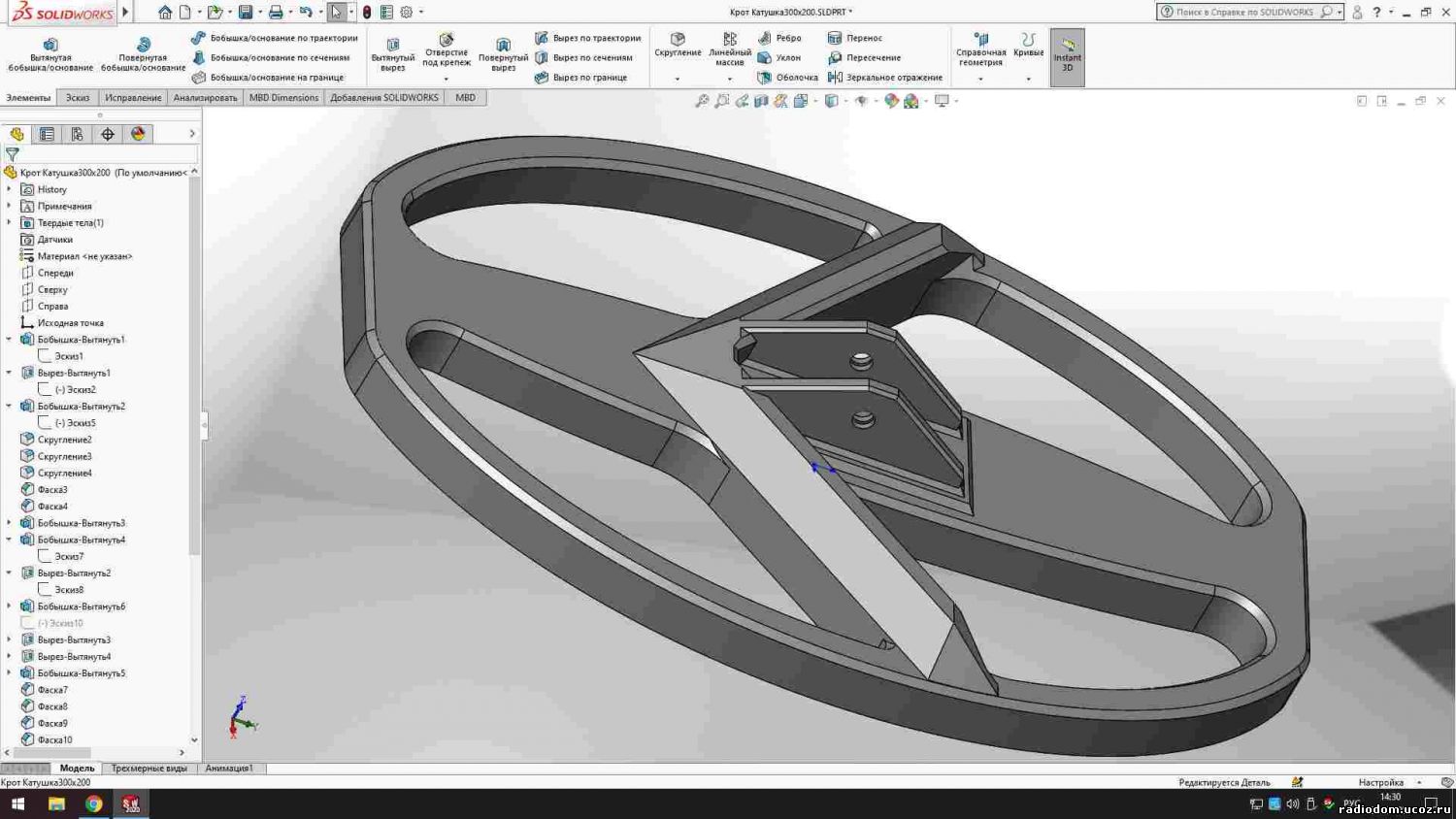
Task: Open the Трехмерные виды bottom tab
Action: (149, 769)
